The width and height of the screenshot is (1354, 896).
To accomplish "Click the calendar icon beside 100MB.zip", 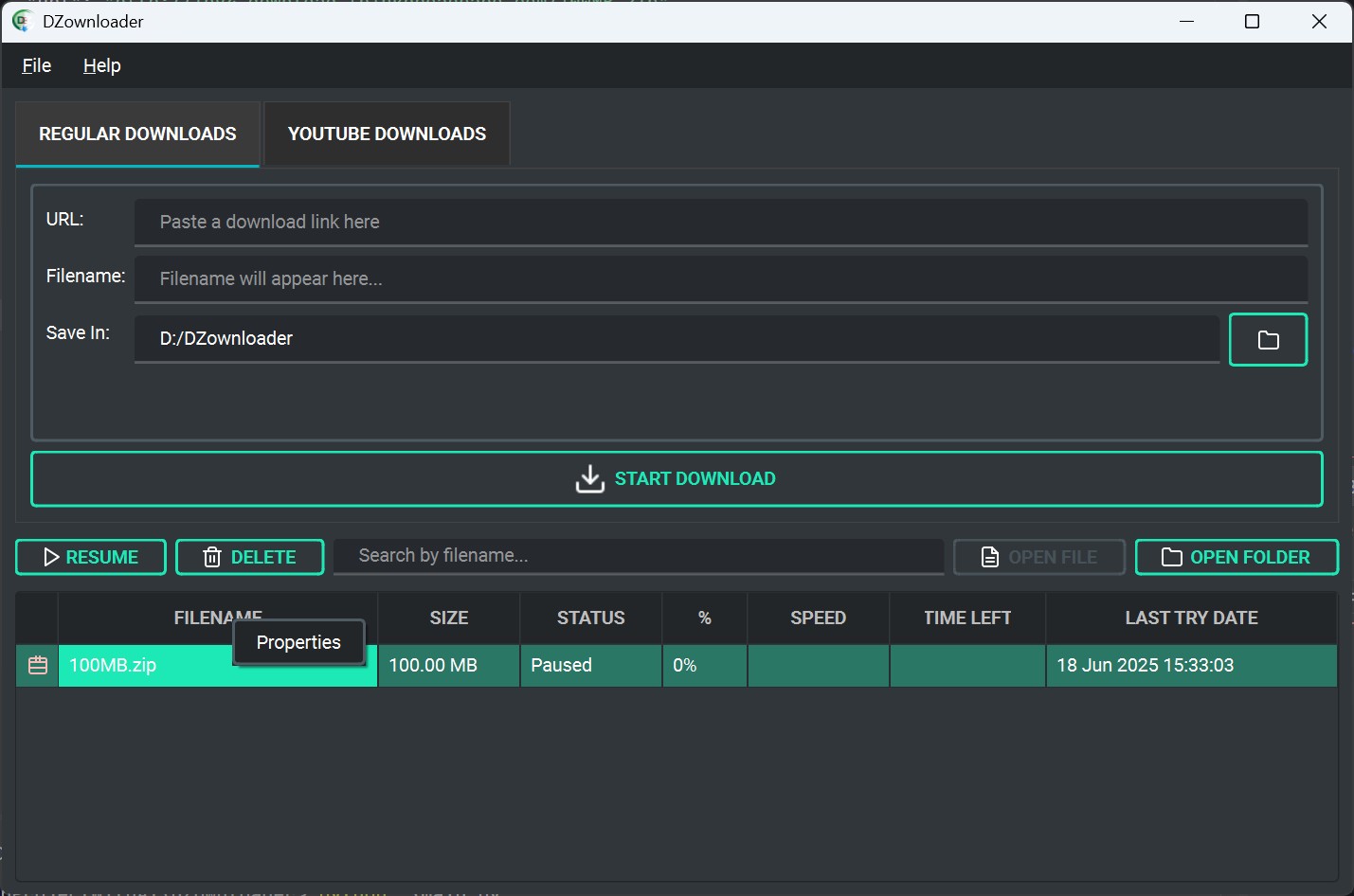I will pyautogui.click(x=38, y=665).
